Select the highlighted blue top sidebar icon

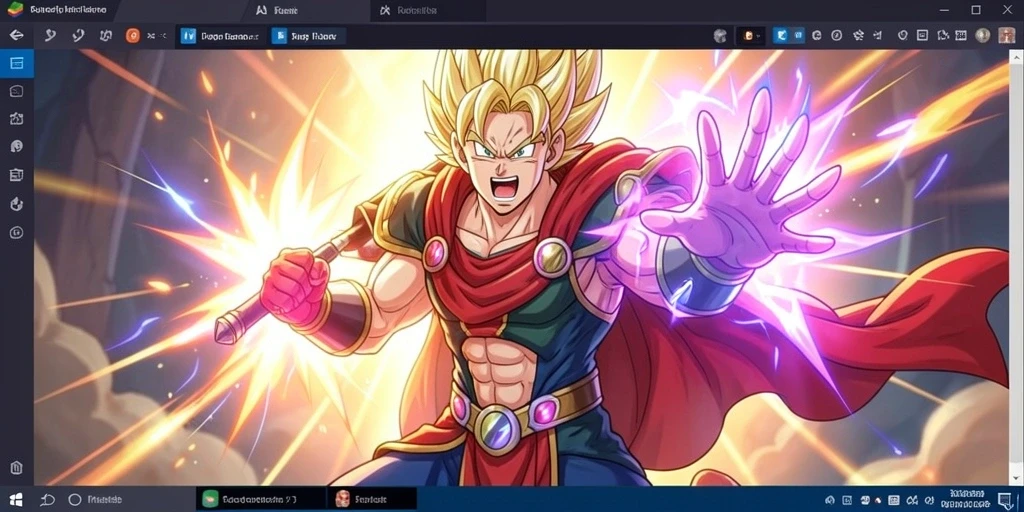pyautogui.click(x=17, y=63)
